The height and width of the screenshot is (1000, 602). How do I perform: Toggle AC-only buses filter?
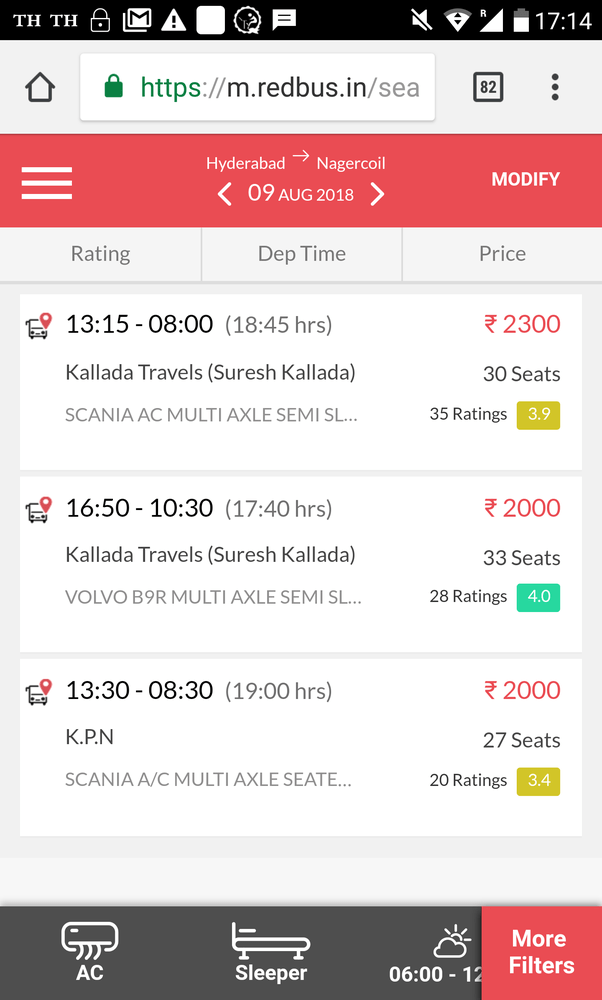pyautogui.click(x=89, y=952)
